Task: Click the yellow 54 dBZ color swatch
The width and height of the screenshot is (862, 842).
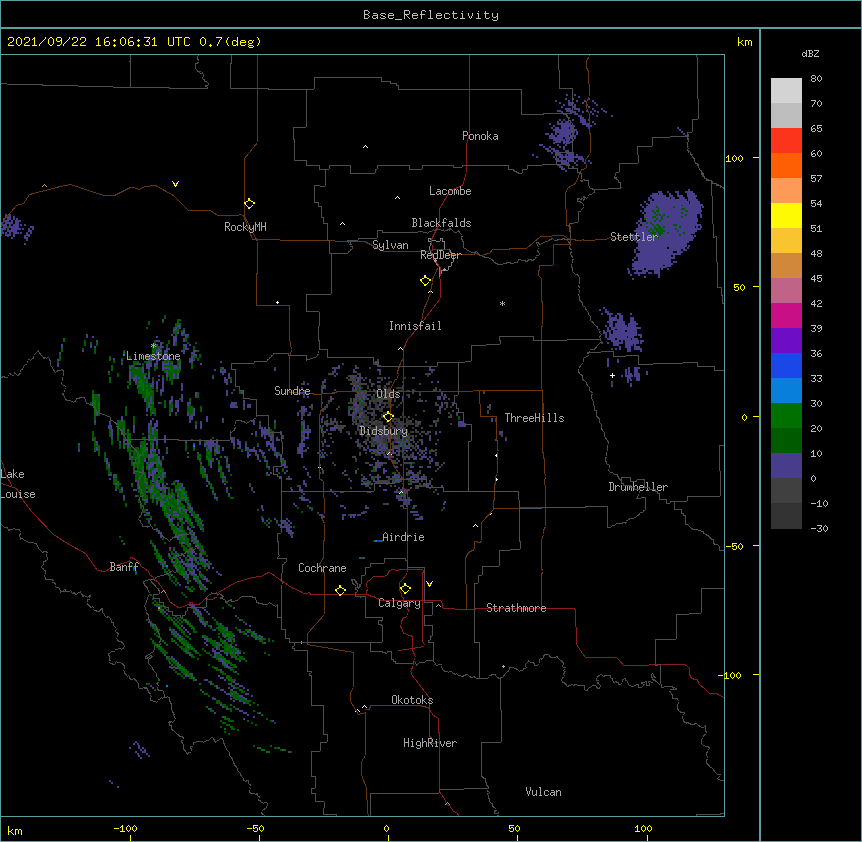Action: pos(786,215)
